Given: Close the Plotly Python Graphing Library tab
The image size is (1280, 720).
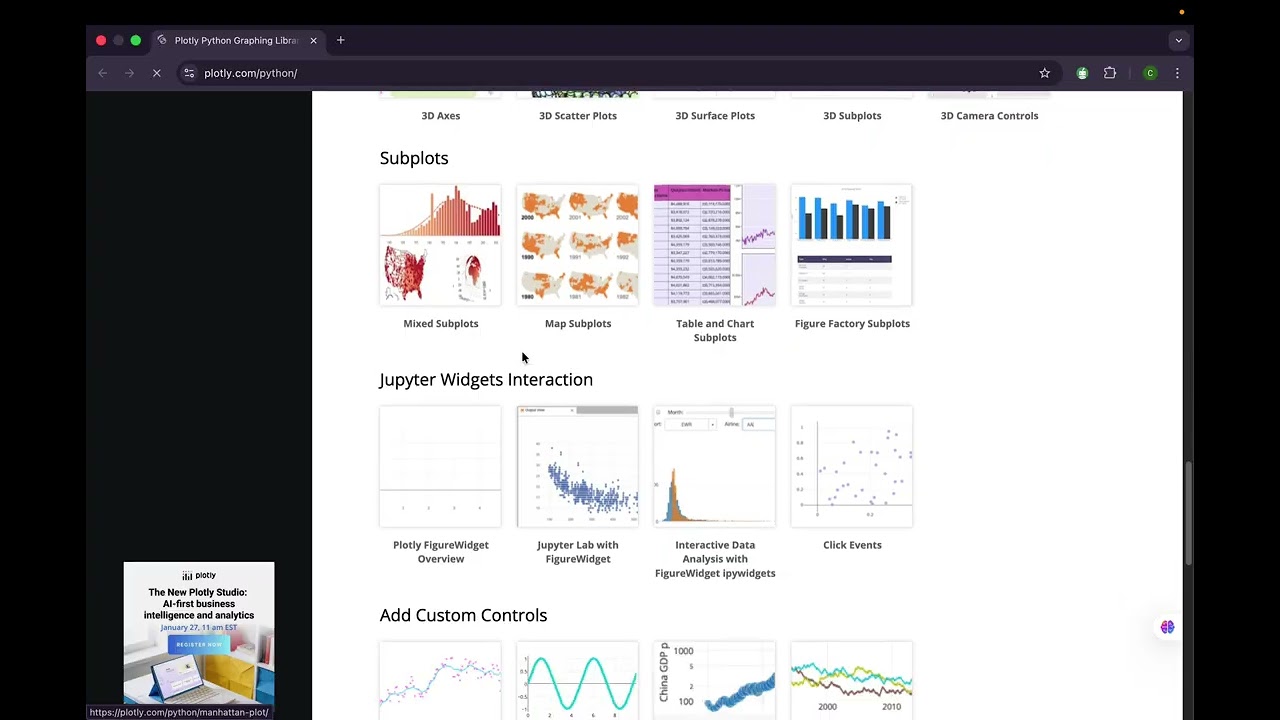Looking at the screenshot, I should click(313, 40).
